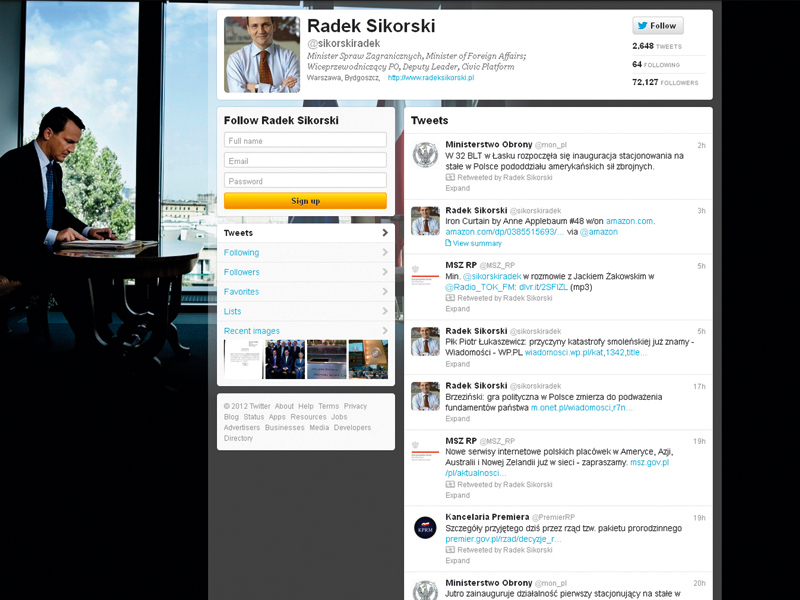
Task: Open the Favorites sidebar item
Action: 305,291
